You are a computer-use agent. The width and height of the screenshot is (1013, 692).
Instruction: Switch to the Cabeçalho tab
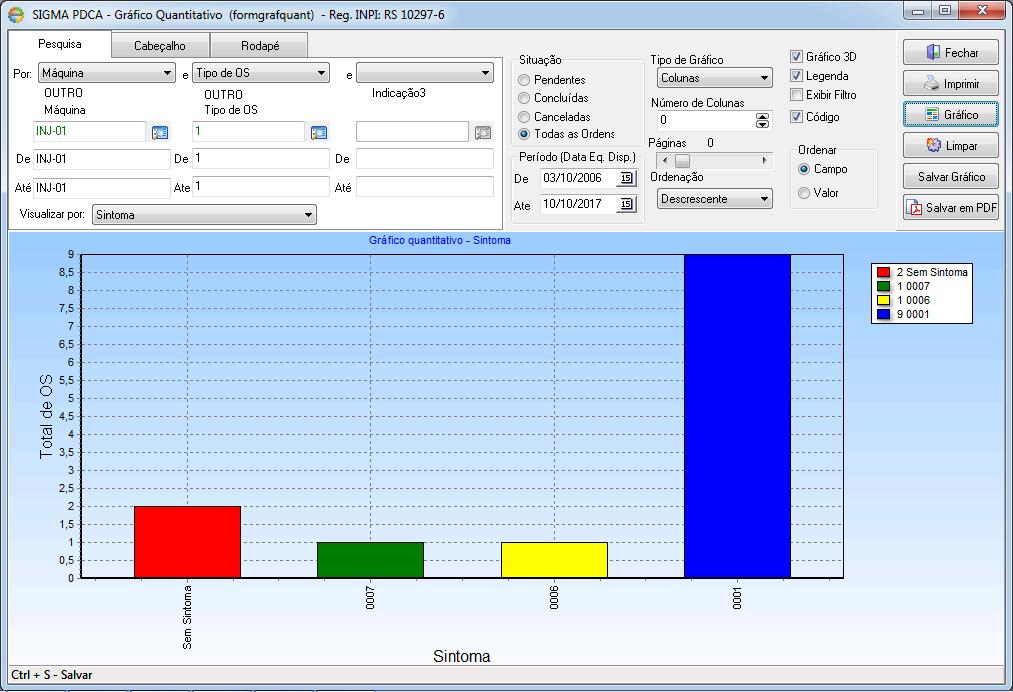click(x=160, y=46)
